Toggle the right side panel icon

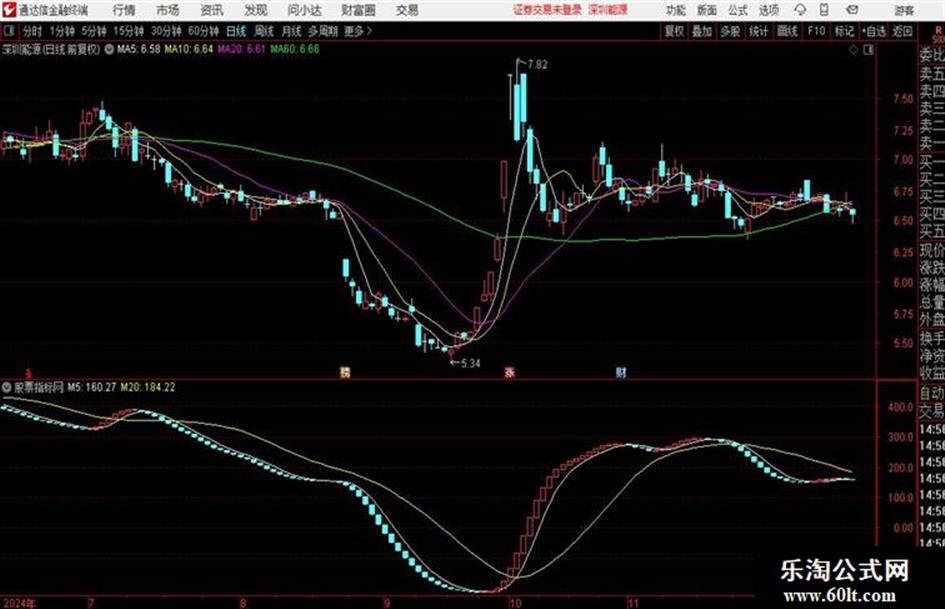point(868,50)
